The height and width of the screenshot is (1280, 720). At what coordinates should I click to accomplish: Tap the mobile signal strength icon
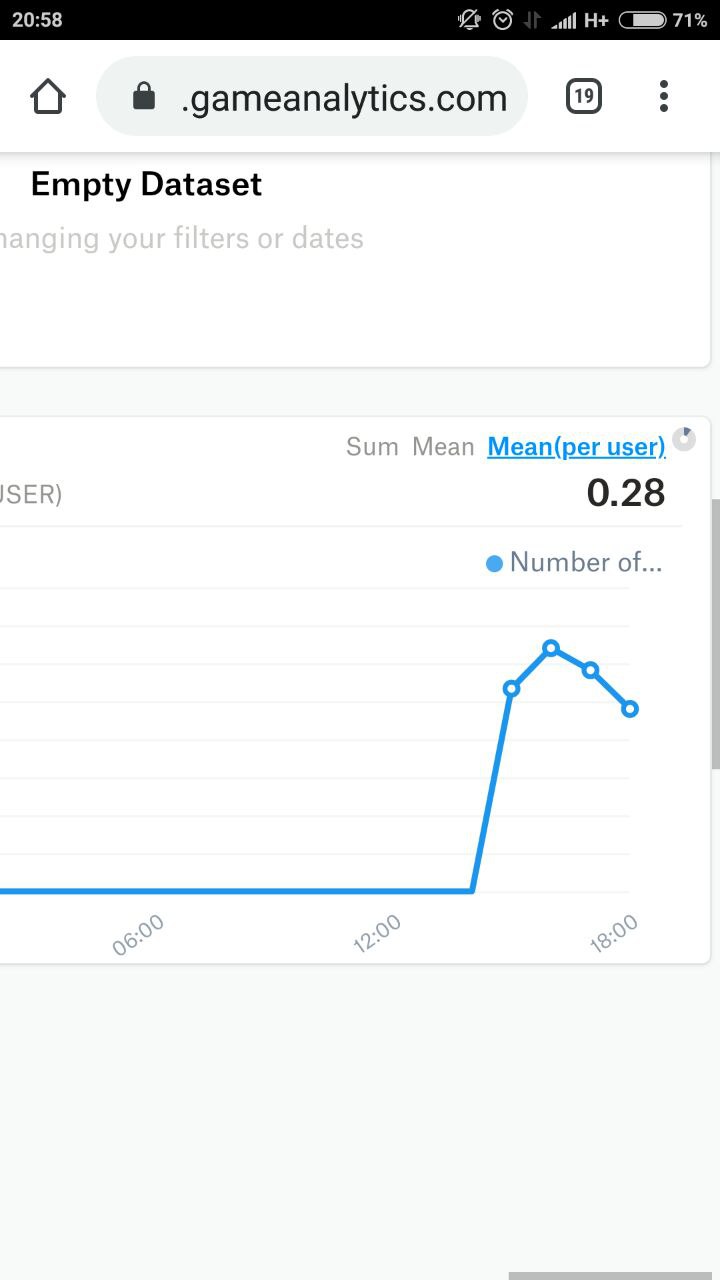(564, 20)
